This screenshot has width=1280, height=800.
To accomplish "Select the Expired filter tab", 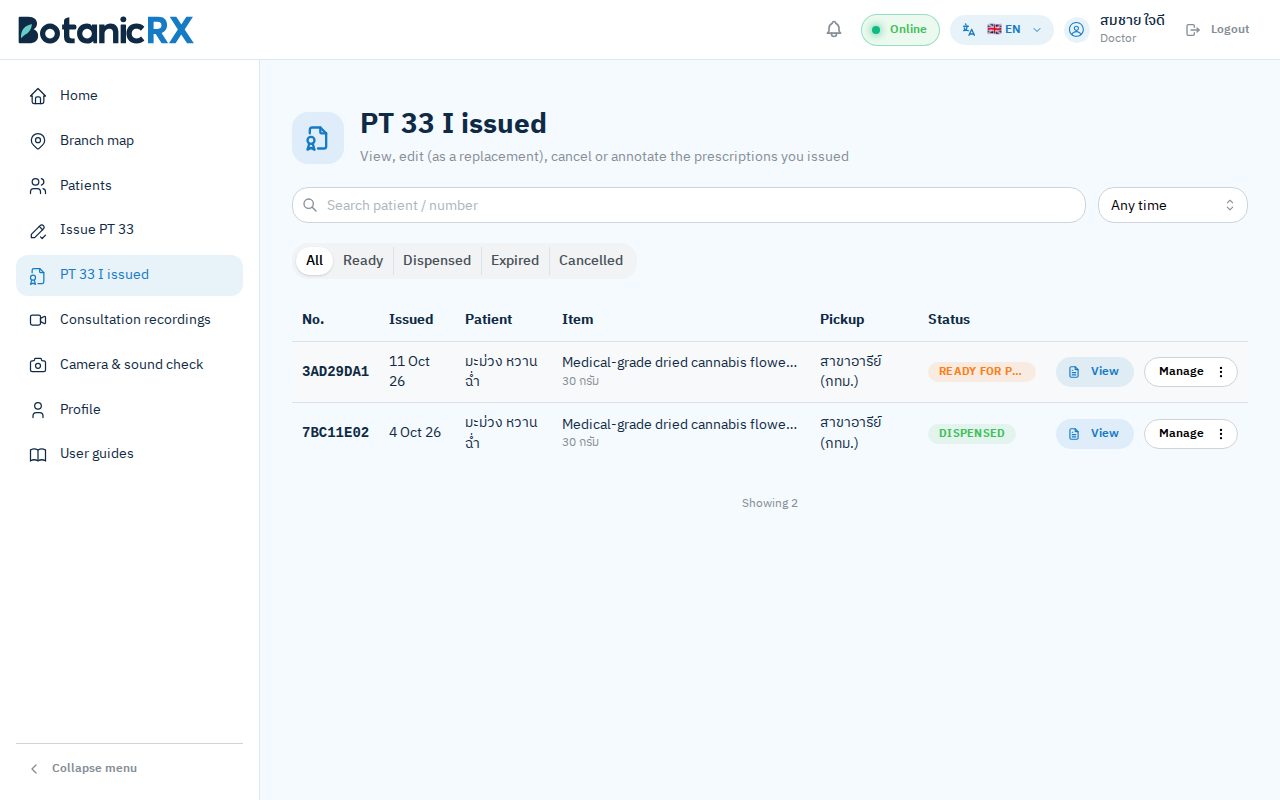I will click(515, 261).
